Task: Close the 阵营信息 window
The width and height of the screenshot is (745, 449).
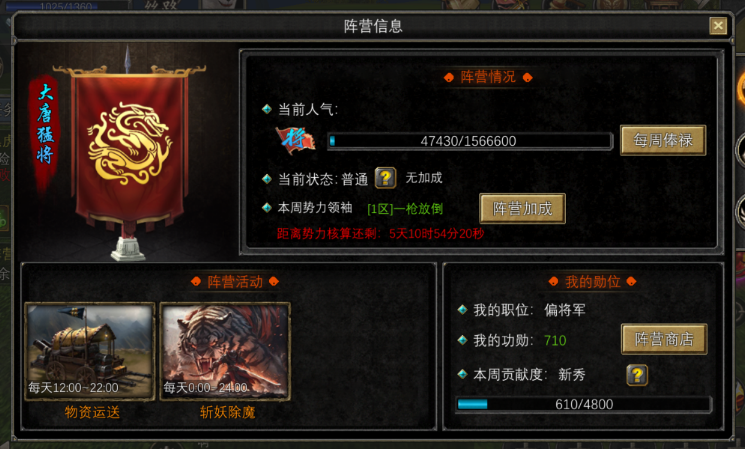Action: pos(718,26)
